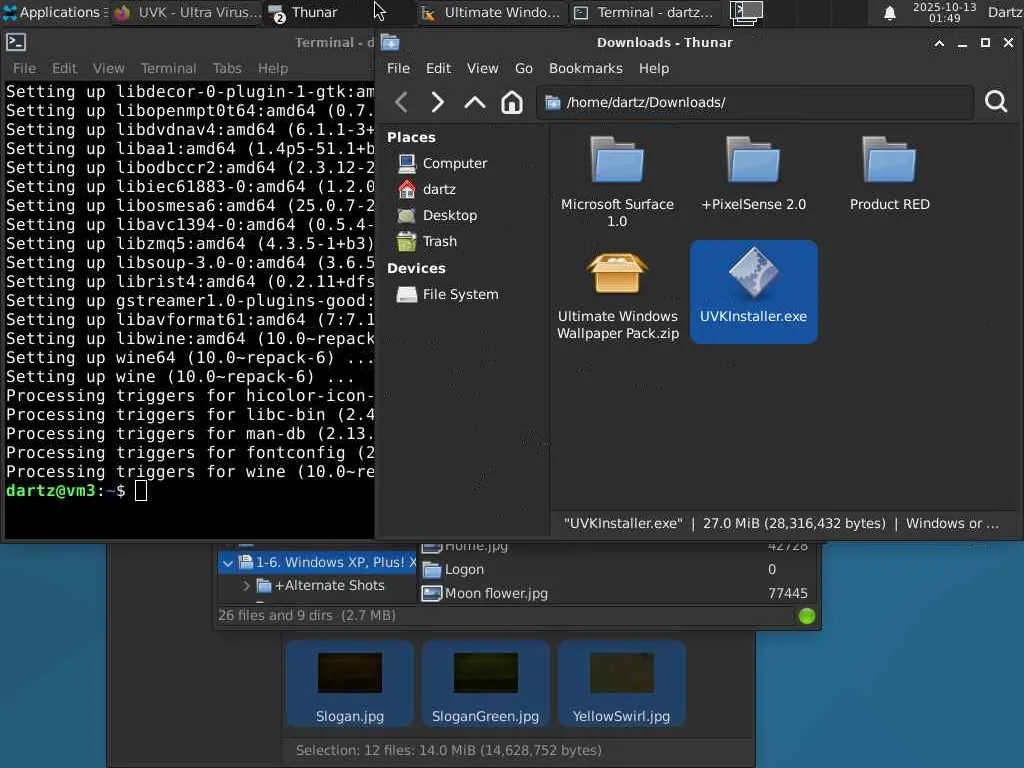Select the Microsoft Surface 1.0 folder
Viewport: 1024px width, 768px height.
click(617, 182)
